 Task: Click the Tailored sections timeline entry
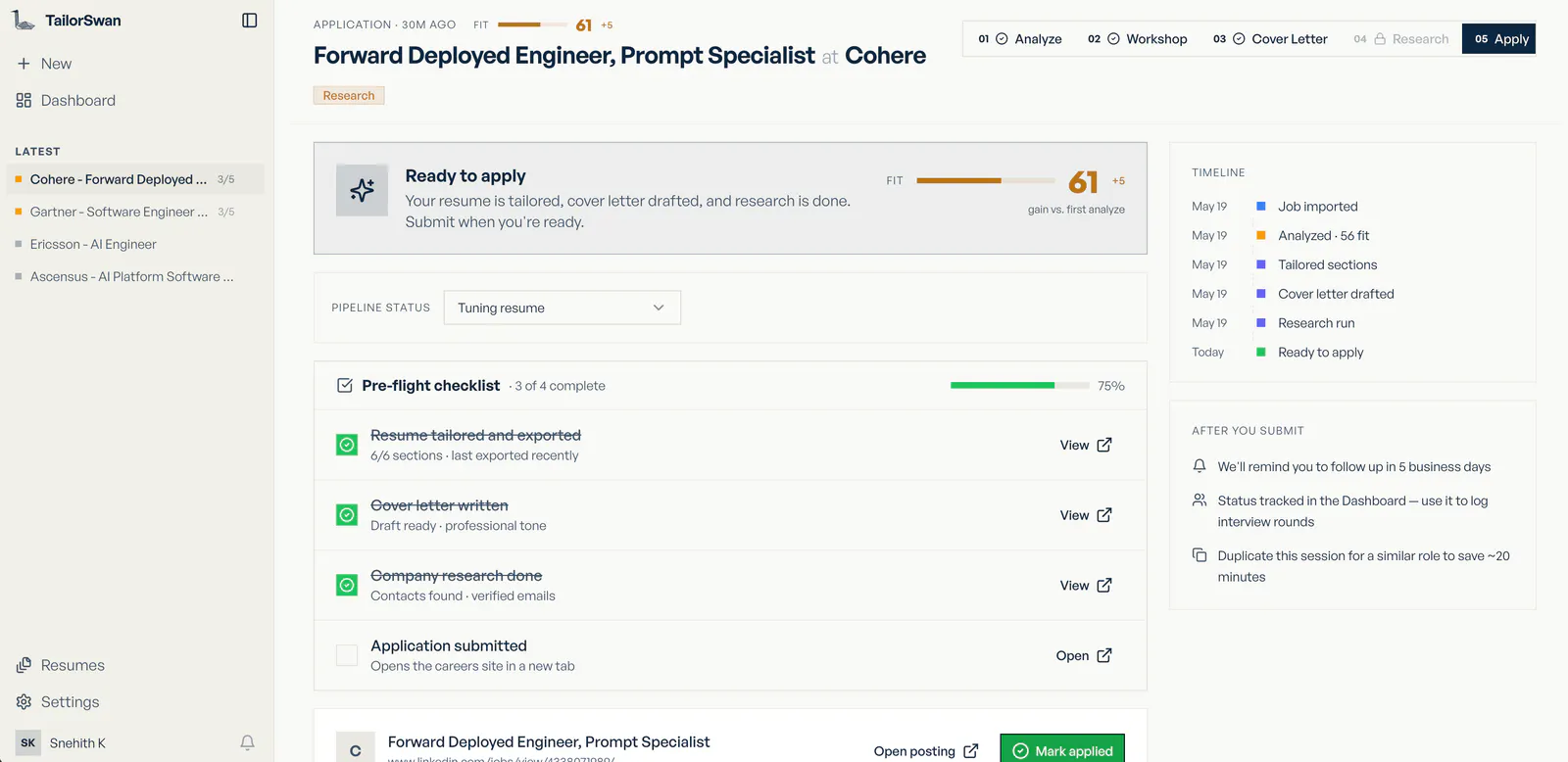click(1328, 265)
